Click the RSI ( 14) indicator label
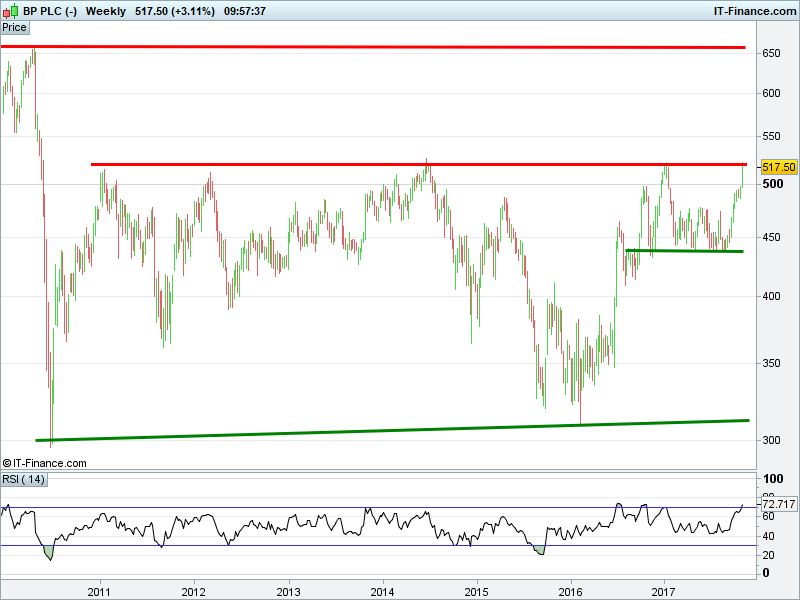 (x=23, y=480)
